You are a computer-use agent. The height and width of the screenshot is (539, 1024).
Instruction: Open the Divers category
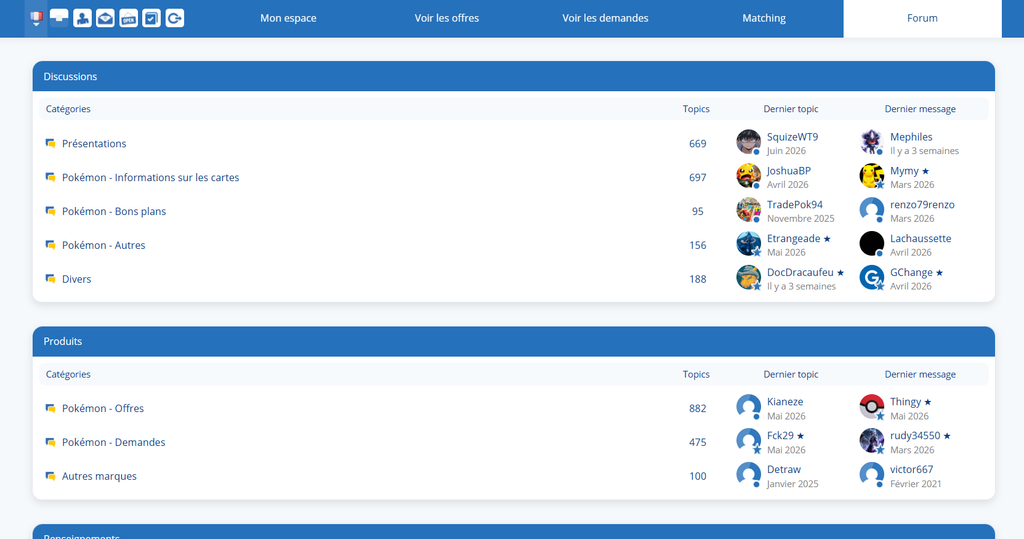[76, 280]
